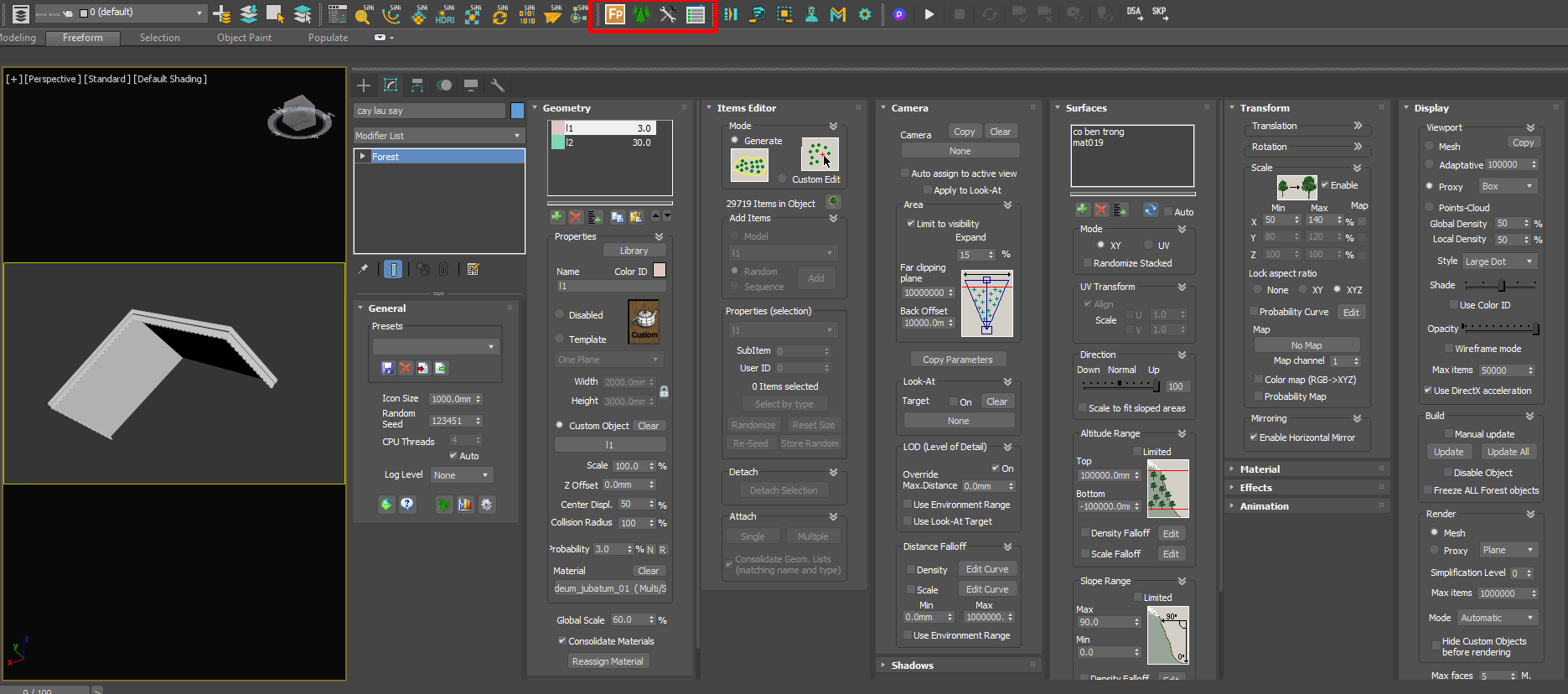Toggle the Auto CPU threads checkbox
This screenshot has width=1568, height=694.
[x=453, y=456]
